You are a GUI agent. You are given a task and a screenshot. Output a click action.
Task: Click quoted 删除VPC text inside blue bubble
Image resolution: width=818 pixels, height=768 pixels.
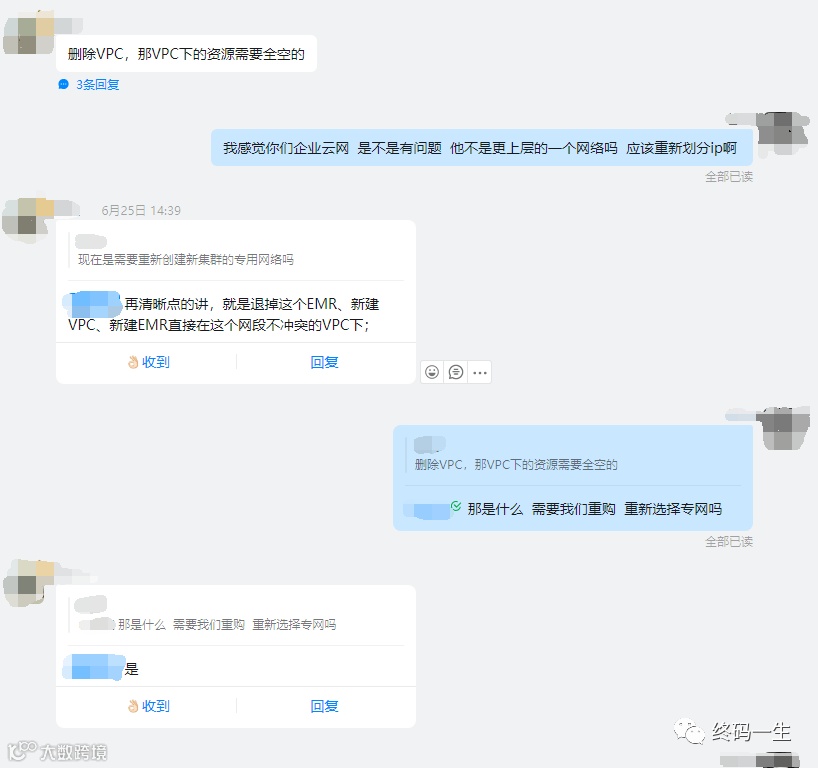pos(516,464)
